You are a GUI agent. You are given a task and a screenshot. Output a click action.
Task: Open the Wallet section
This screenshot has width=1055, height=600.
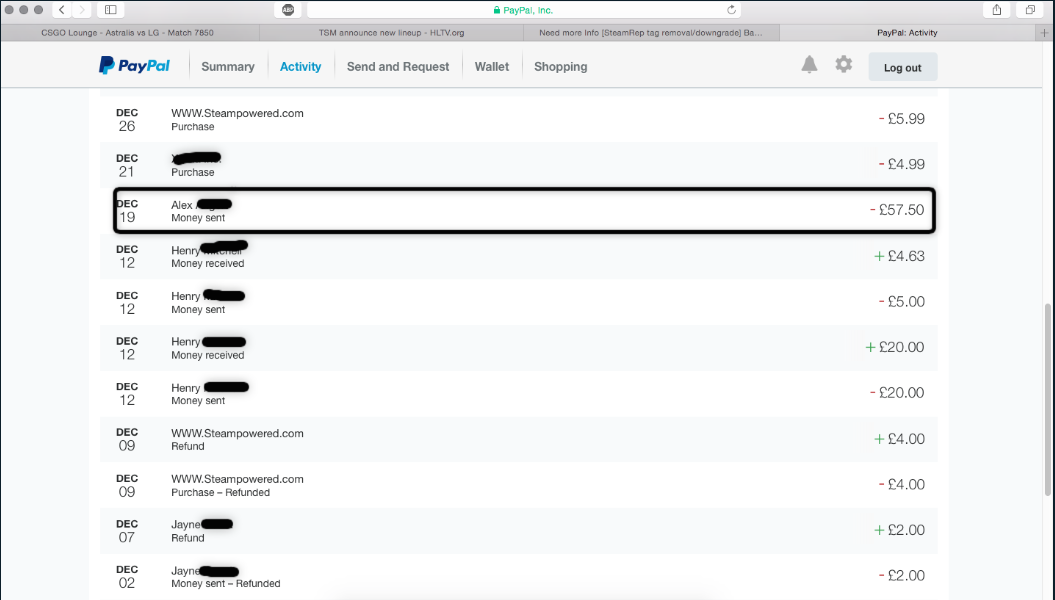pos(492,67)
